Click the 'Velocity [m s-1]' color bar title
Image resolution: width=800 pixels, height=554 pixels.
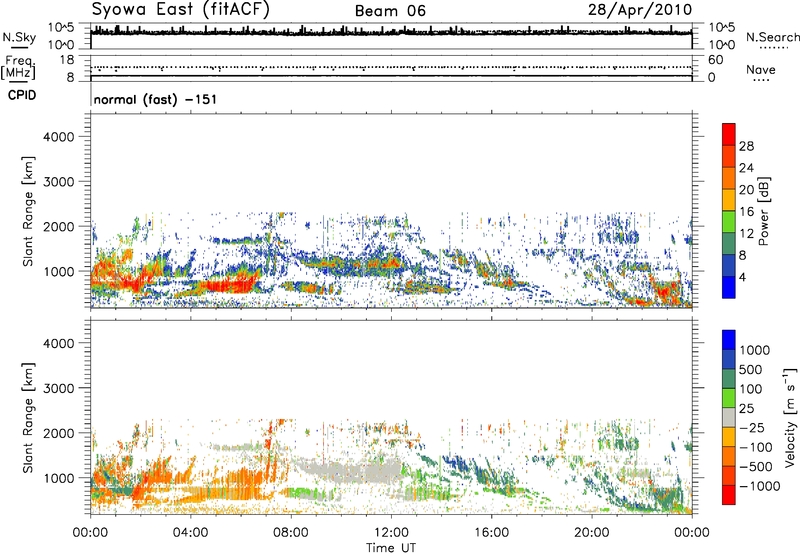pos(790,417)
